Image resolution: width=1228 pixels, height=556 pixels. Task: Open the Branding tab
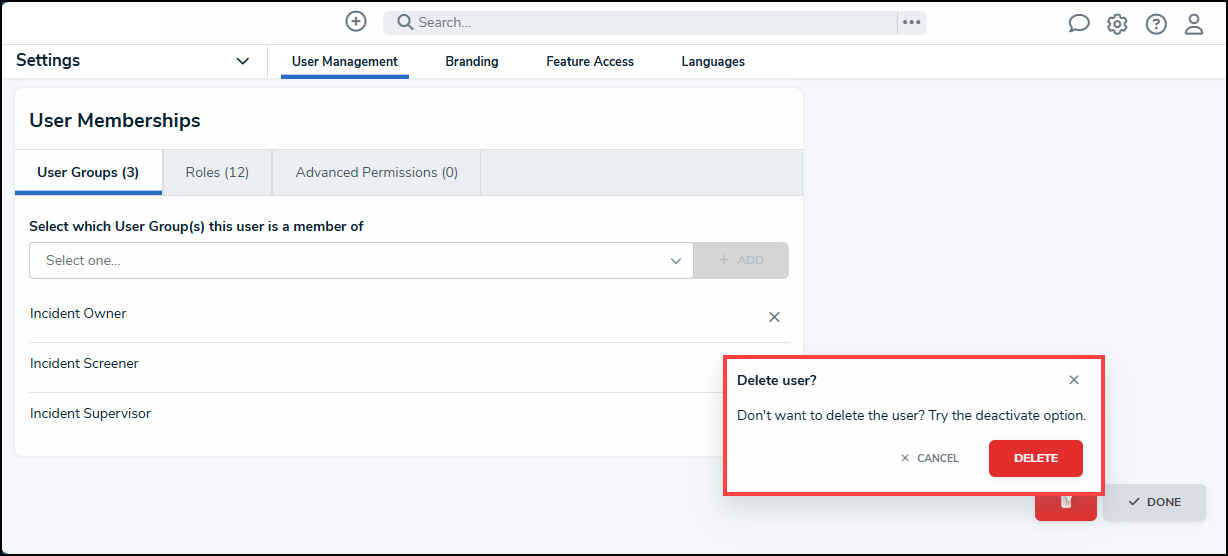click(x=472, y=61)
